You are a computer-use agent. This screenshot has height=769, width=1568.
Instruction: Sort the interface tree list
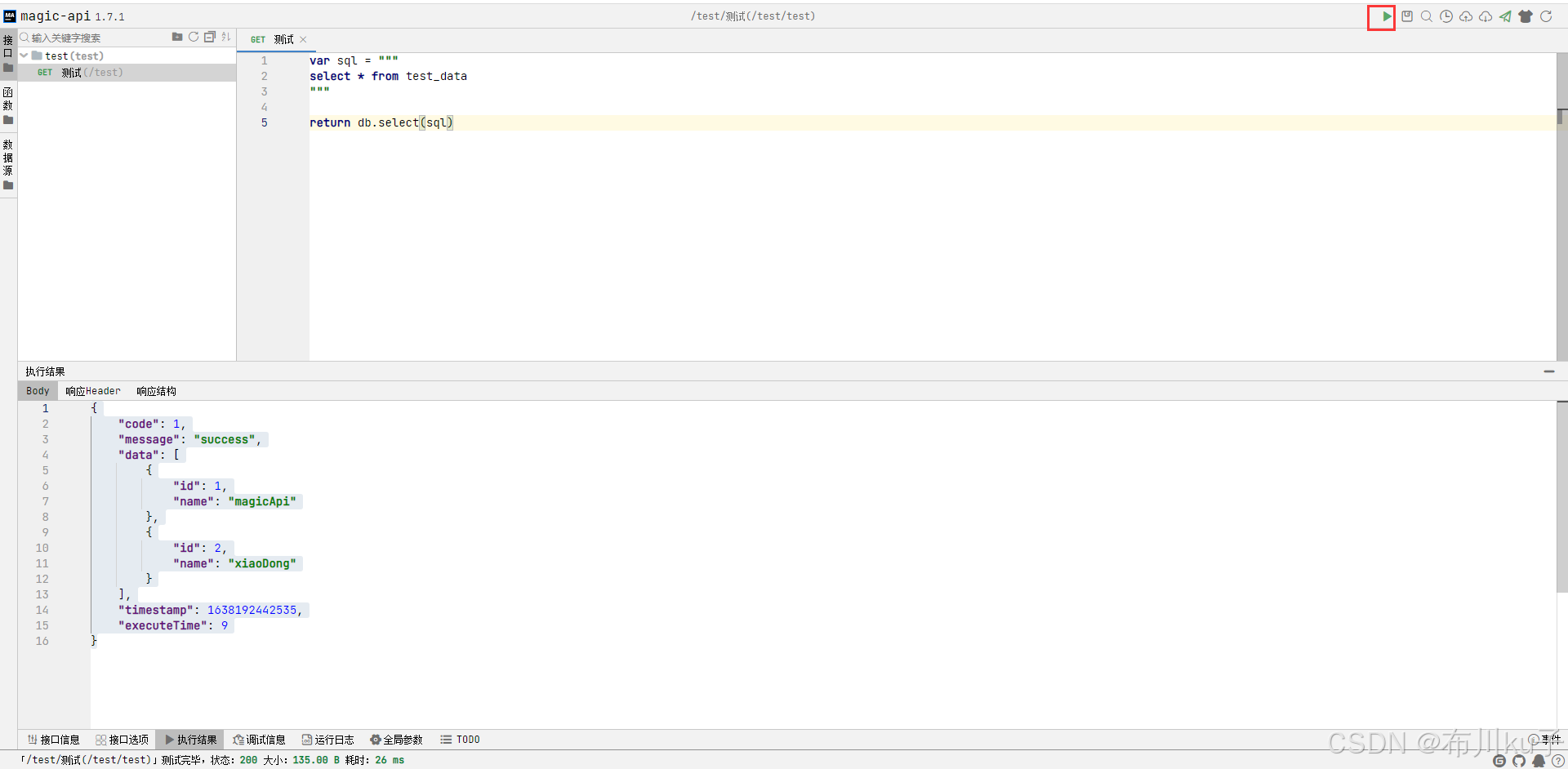click(226, 37)
